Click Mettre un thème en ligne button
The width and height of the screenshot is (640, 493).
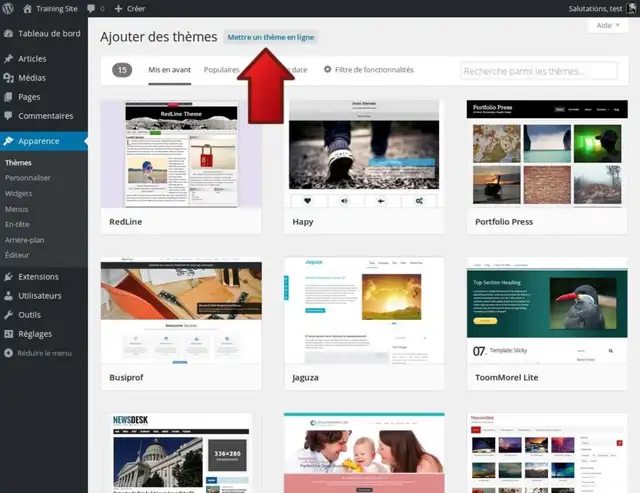tap(271, 37)
